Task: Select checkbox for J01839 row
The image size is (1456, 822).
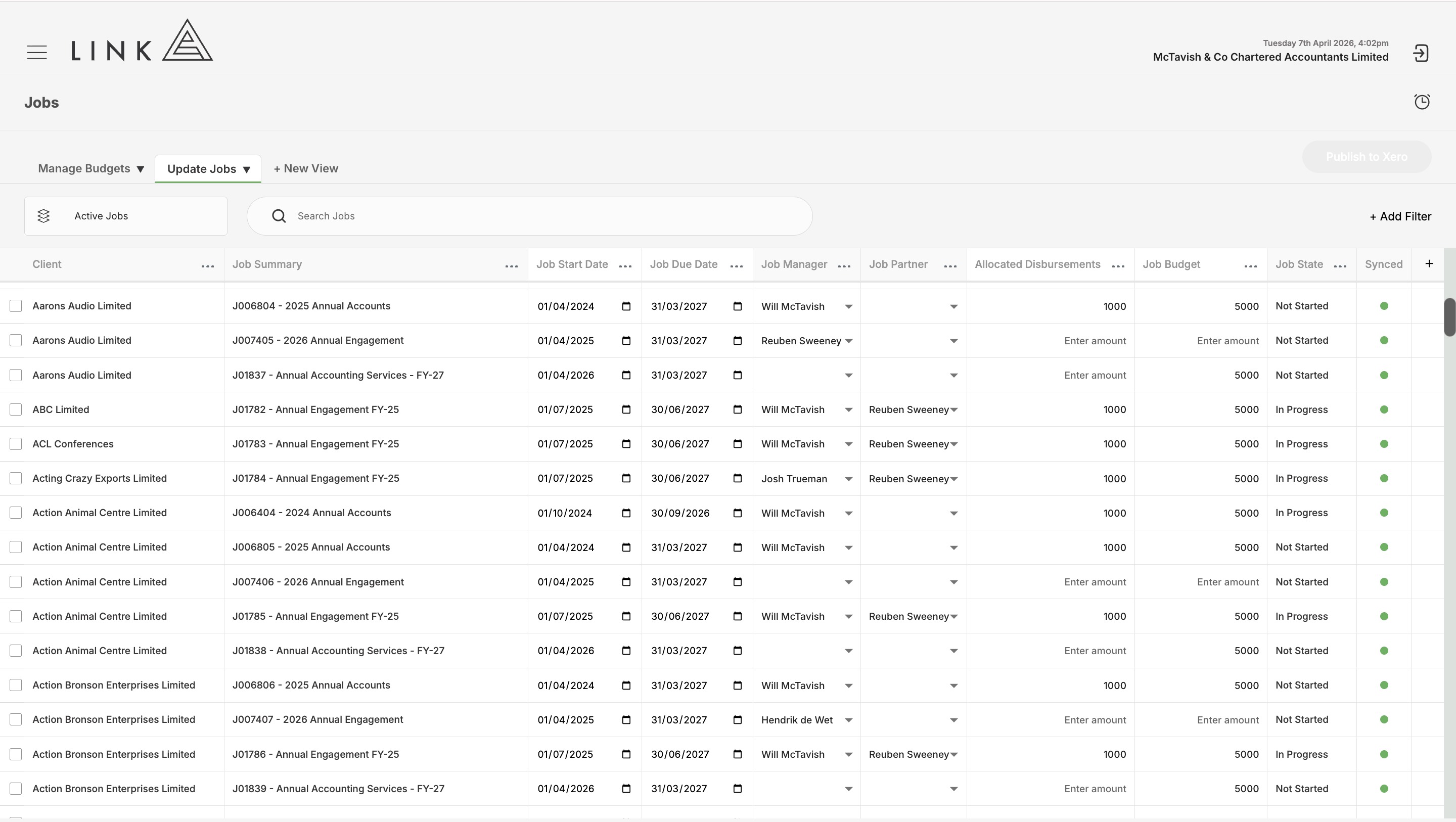Action: point(16,789)
